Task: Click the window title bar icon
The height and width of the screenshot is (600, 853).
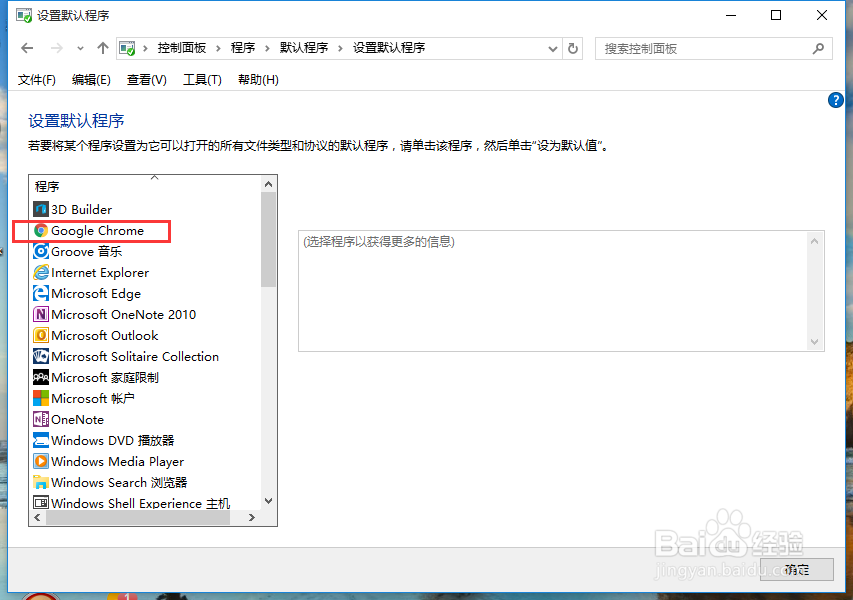Action: [24, 15]
